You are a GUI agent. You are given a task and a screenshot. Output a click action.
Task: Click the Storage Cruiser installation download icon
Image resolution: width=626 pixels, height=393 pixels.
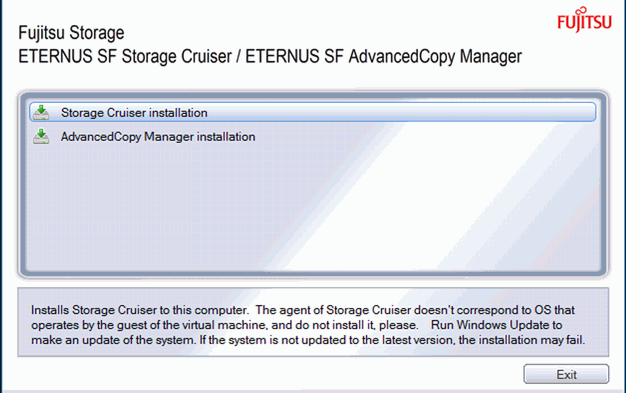tap(41, 113)
